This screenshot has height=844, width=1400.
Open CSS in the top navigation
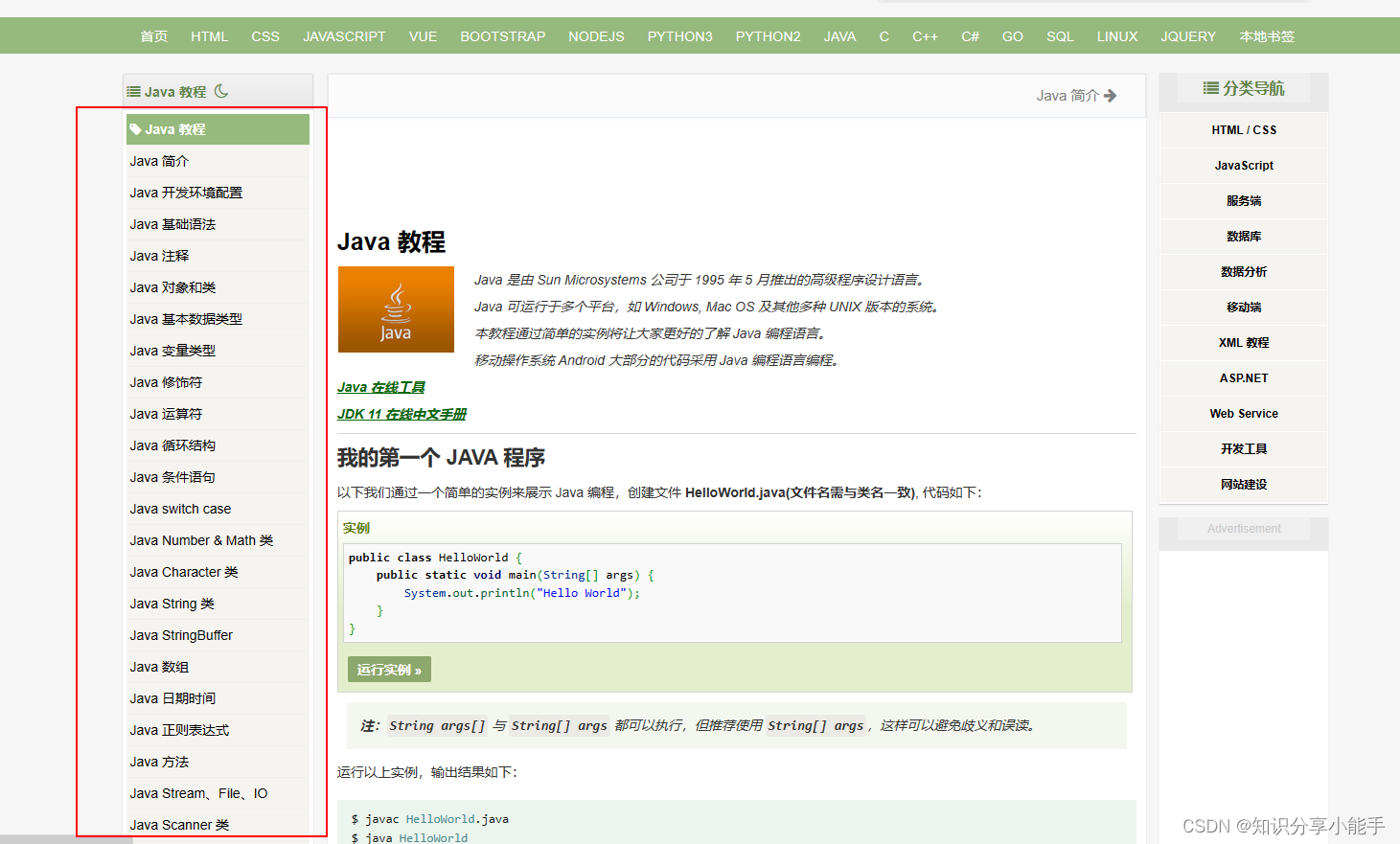click(x=265, y=36)
